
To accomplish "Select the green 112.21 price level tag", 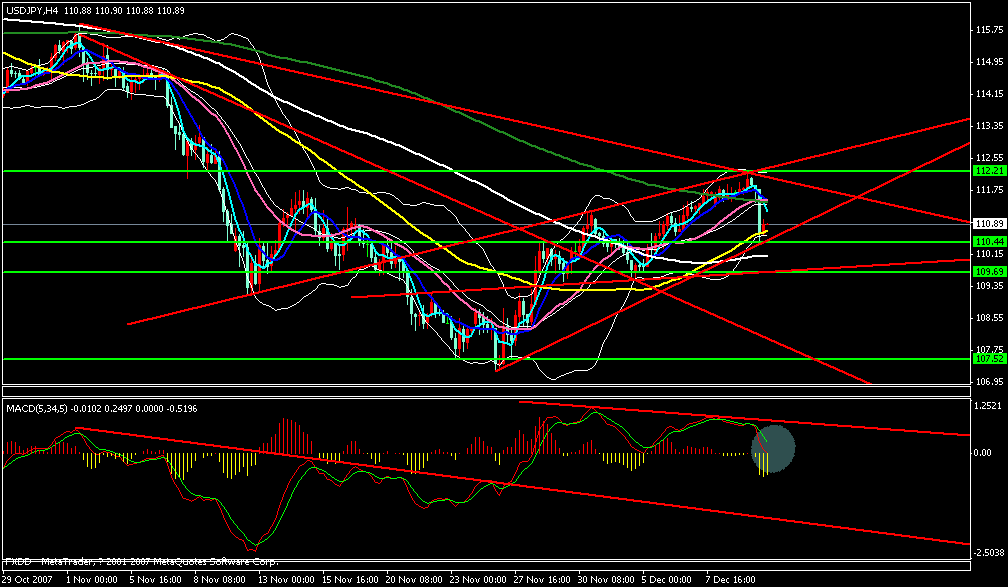I will tap(989, 172).
